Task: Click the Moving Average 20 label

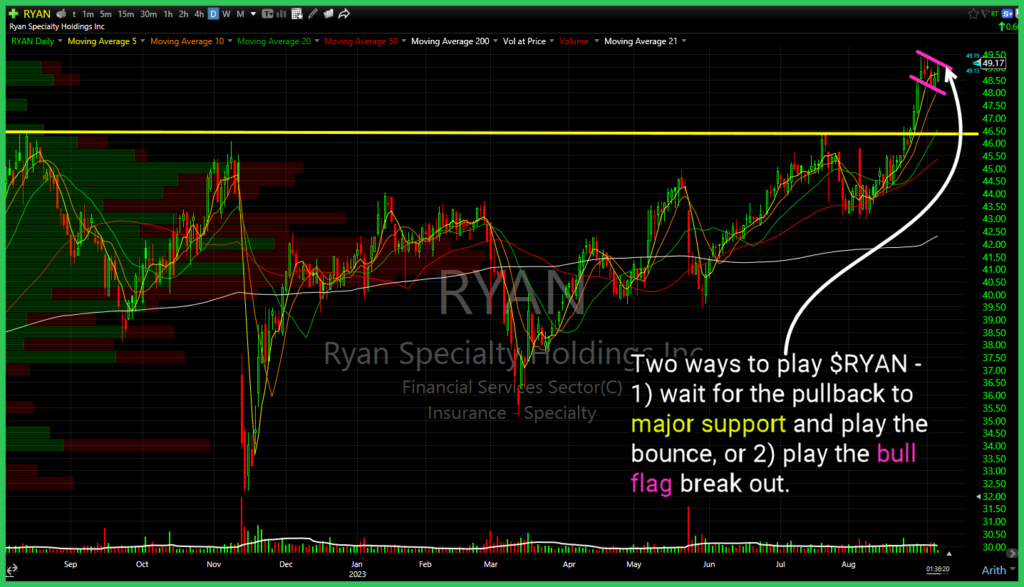Action: tap(274, 41)
